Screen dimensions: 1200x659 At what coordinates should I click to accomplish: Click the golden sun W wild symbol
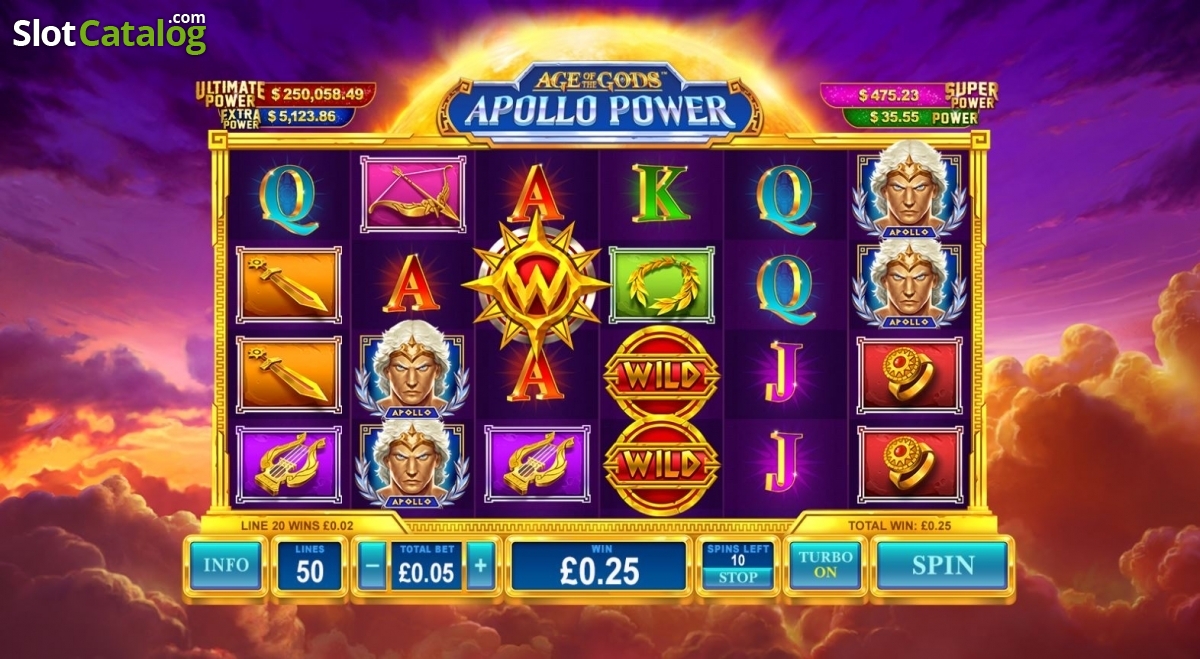click(536, 284)
